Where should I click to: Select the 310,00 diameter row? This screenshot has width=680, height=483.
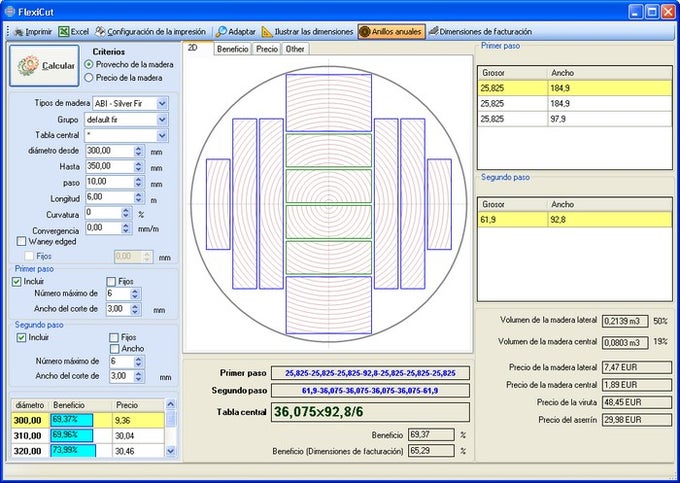tap(88, 435)
